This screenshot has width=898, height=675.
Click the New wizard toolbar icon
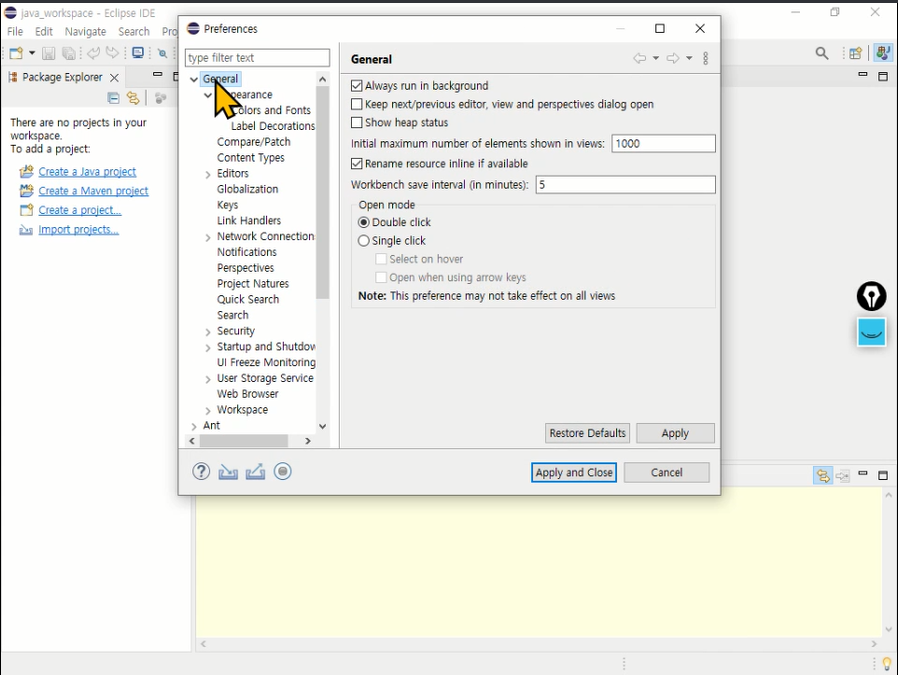click(x=16, y=53)
